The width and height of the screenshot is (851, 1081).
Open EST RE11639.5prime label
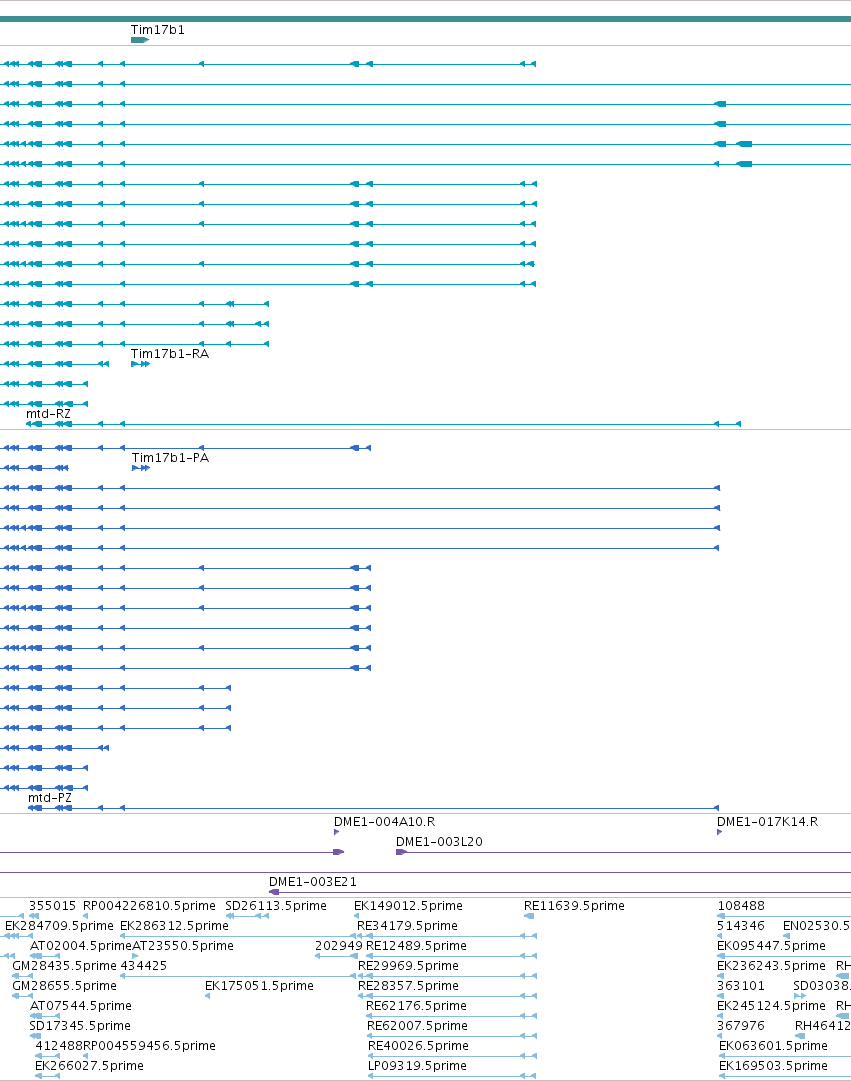574,906
